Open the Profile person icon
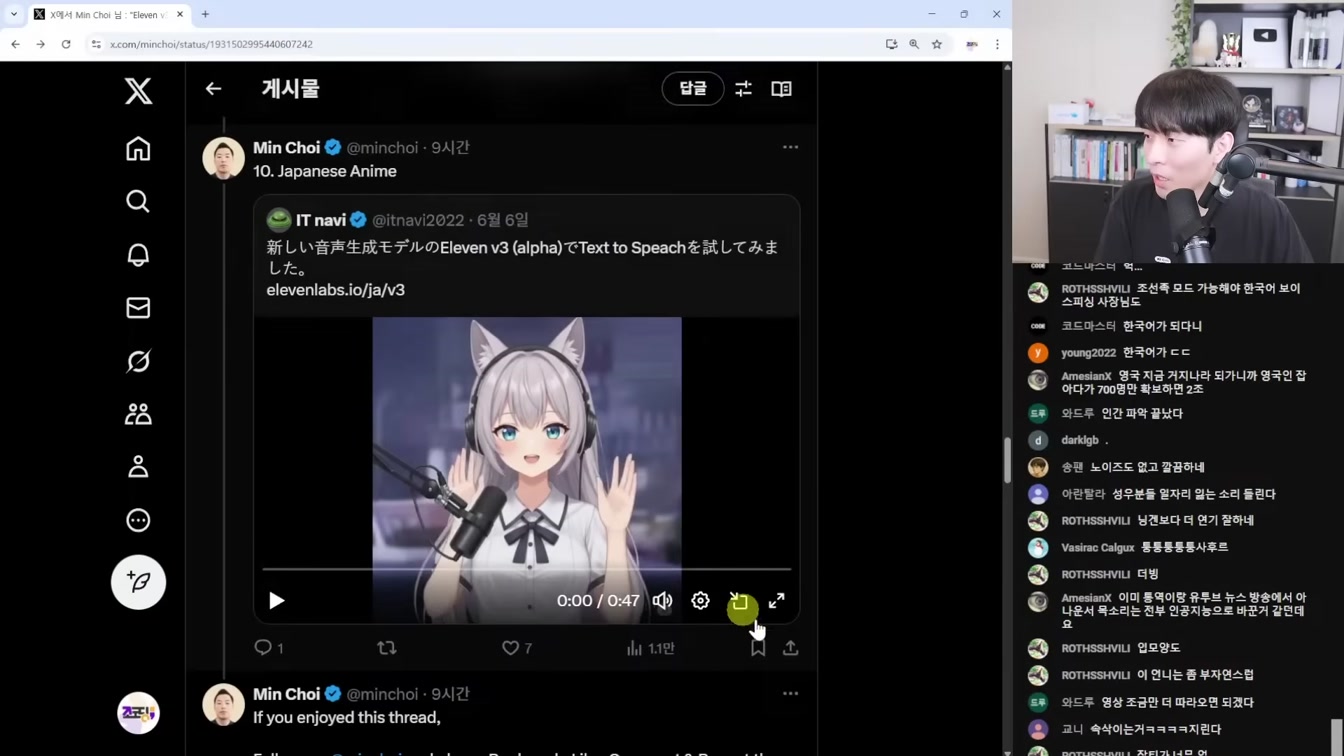This screenshot has width=1344, height=756. pos(138,467)
